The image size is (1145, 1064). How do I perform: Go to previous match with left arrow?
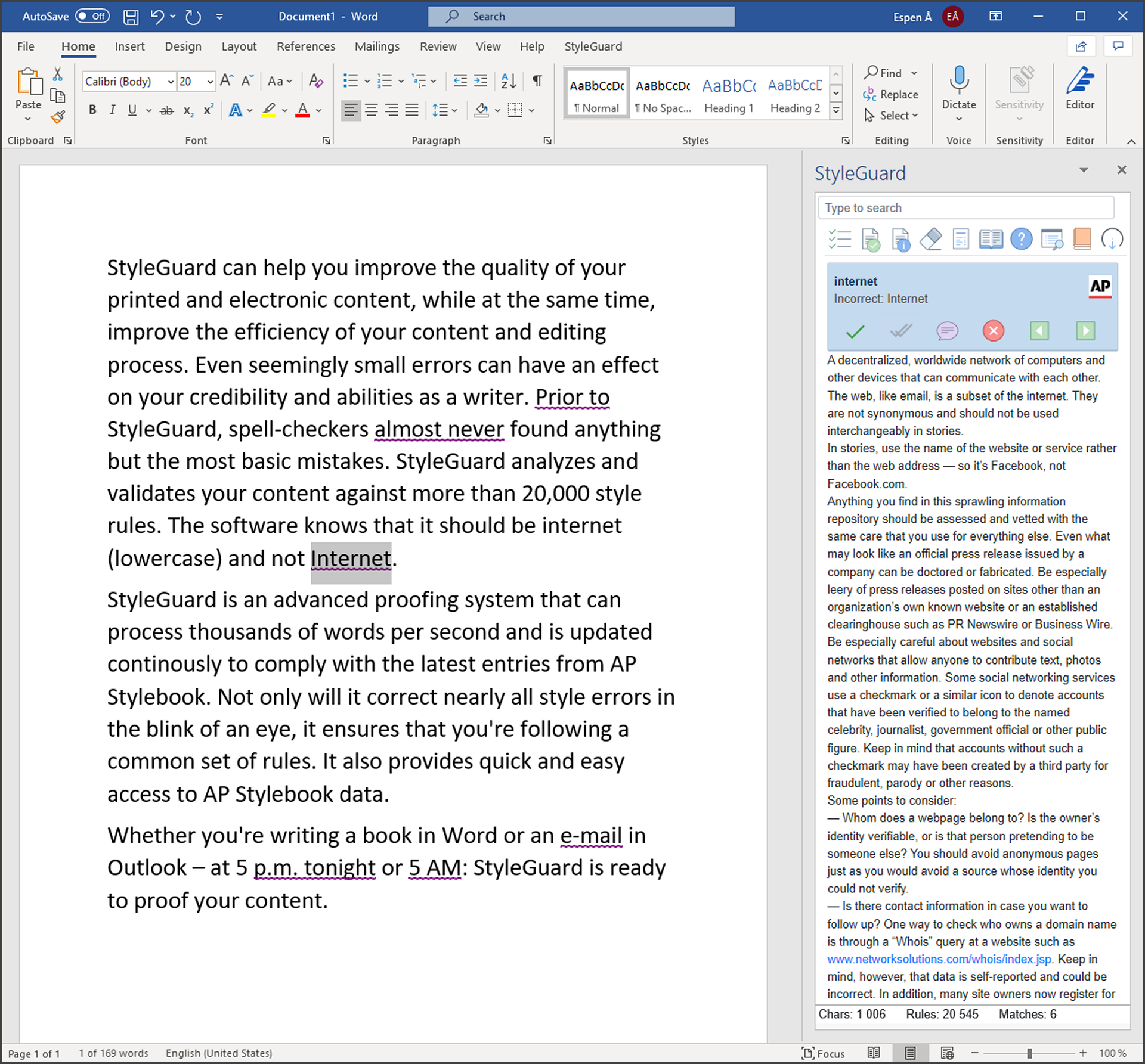coord(1039,331)
